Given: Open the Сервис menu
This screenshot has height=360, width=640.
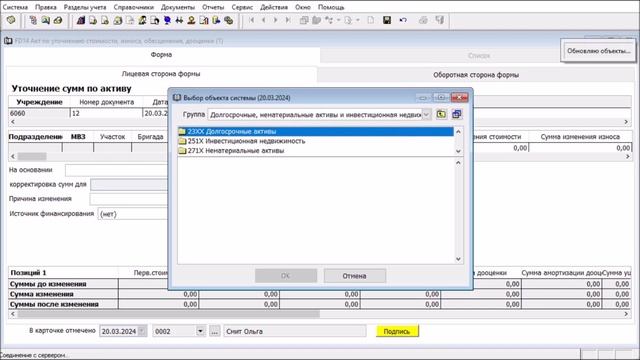Looking at the screenshot, I should coord(242,7).
